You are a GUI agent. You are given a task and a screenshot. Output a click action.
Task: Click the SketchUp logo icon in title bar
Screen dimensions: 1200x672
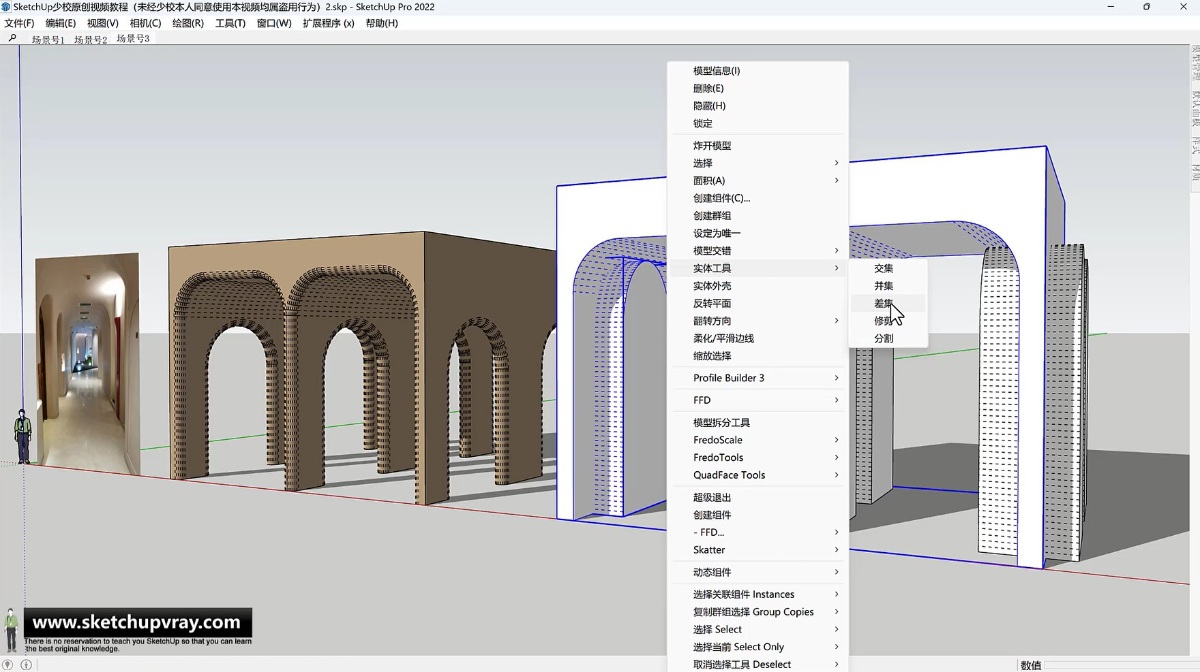click(x=6, y=7)
